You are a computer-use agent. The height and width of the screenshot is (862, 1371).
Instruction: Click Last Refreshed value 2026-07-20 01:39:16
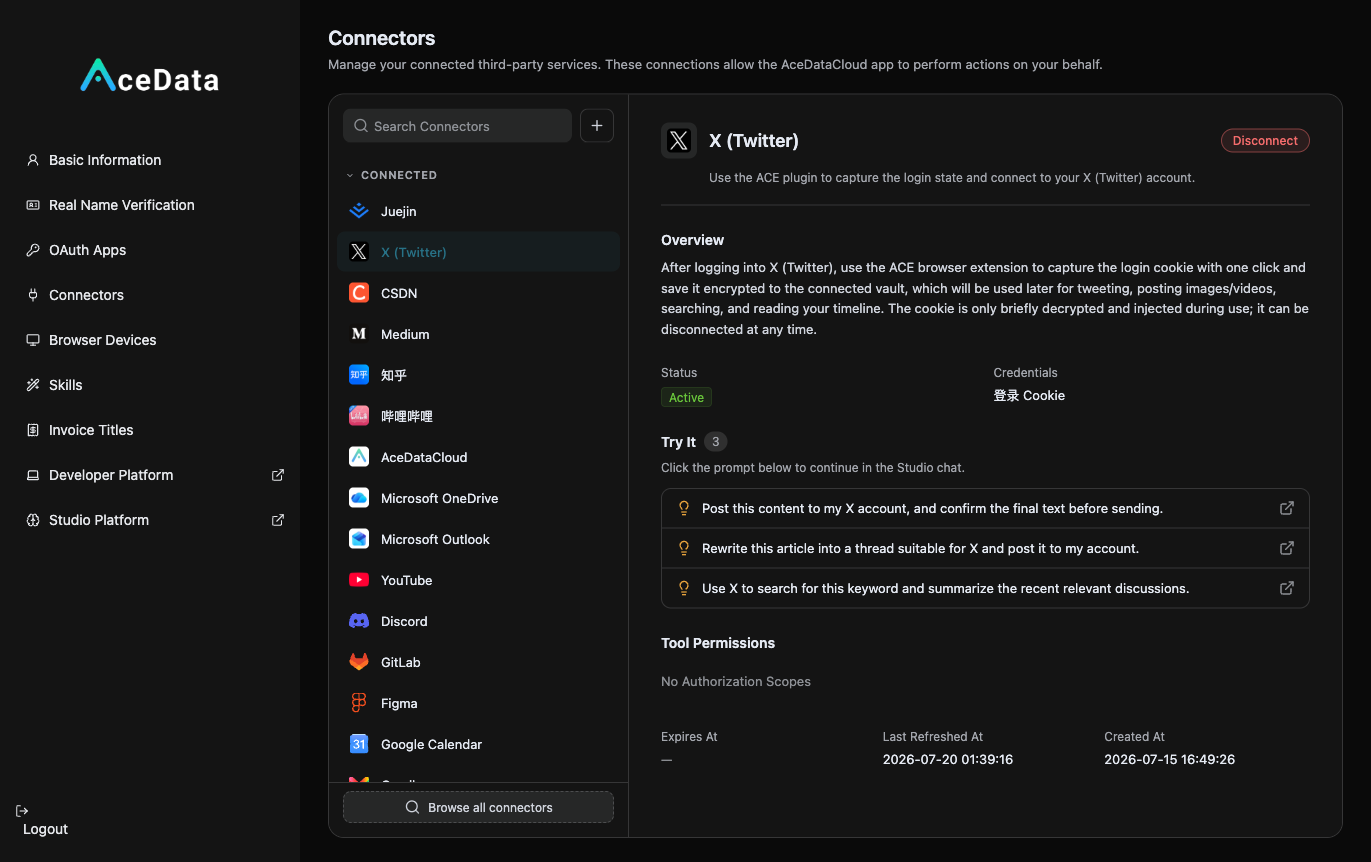948,760
